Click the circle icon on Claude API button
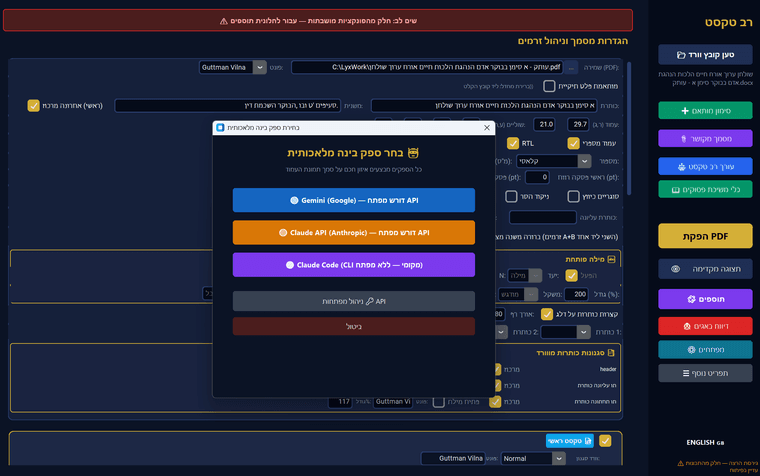The image size is (760, 476). (x=283, y=233)
